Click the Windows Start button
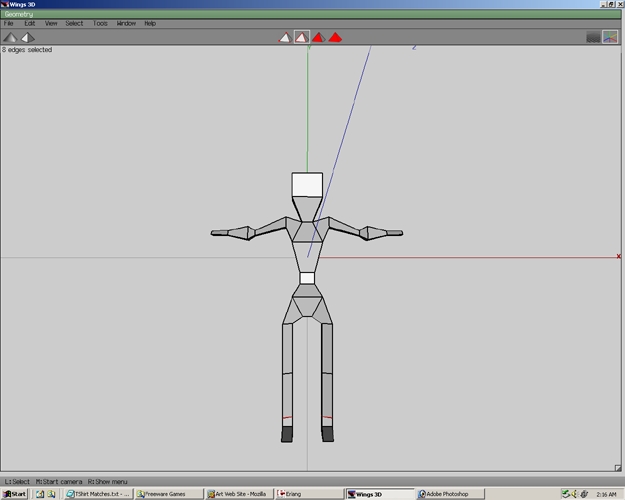625x500 pixels. point(14,494)
